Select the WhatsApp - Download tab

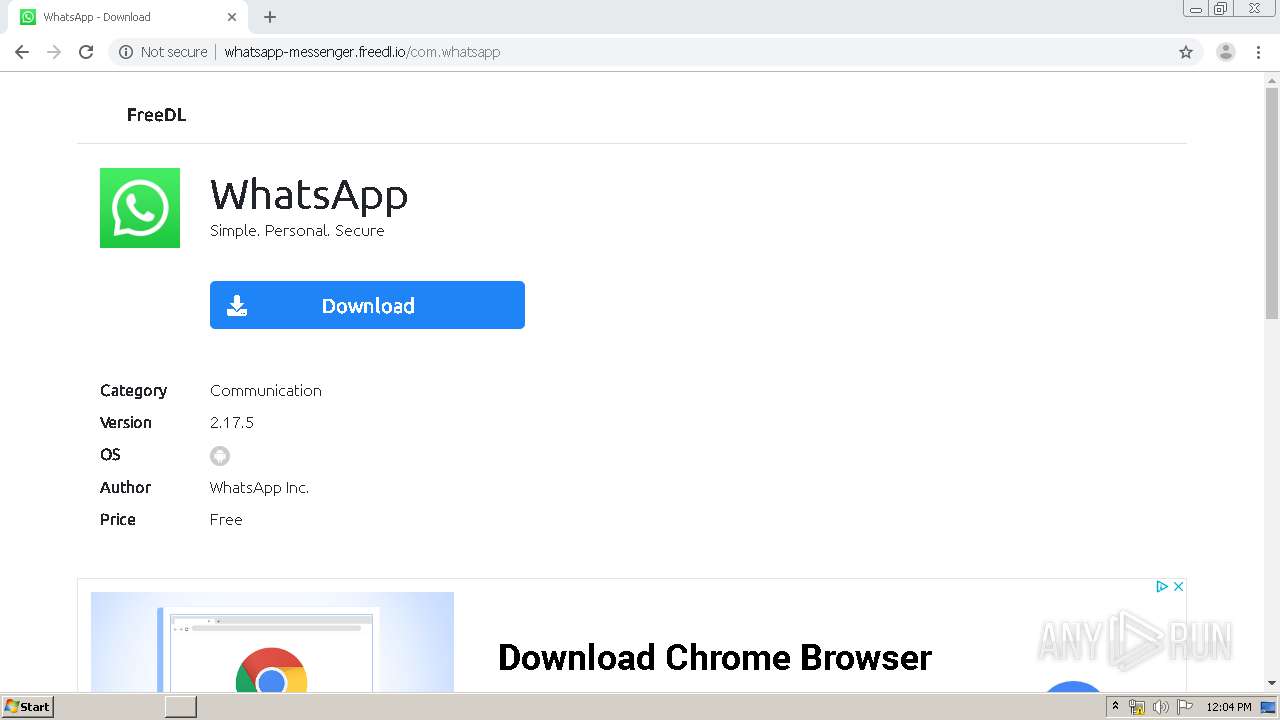[x=128, y=17]
